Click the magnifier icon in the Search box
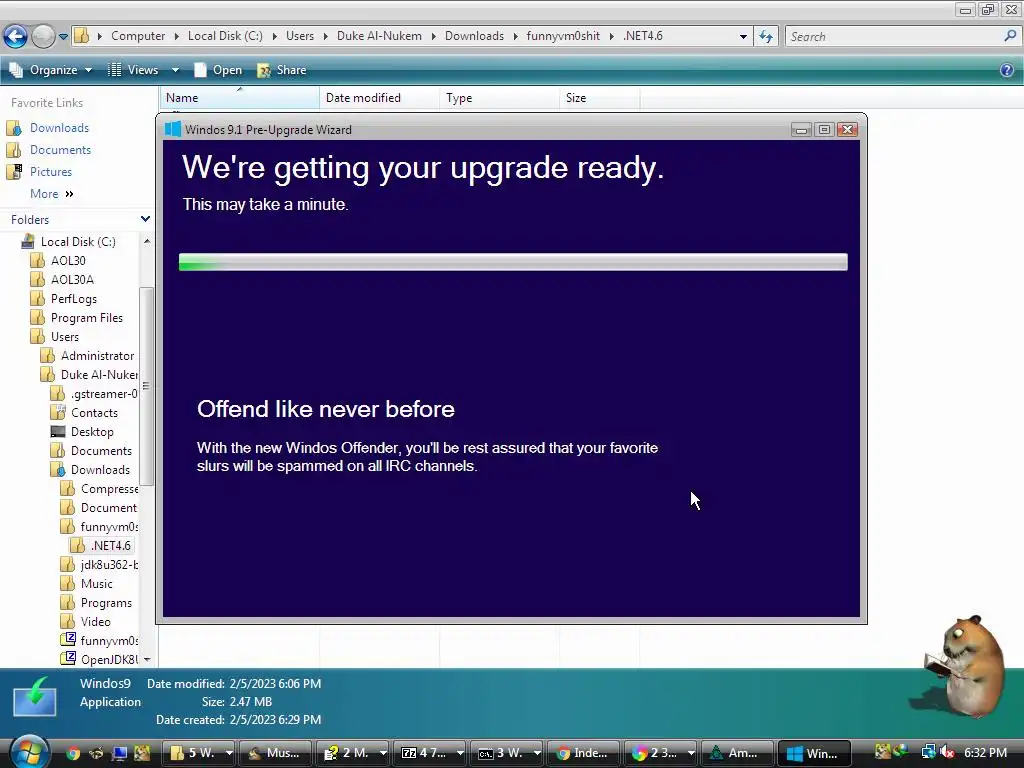The height and width of the screenshot is (768, 1024). click(x=1010, y=36)
